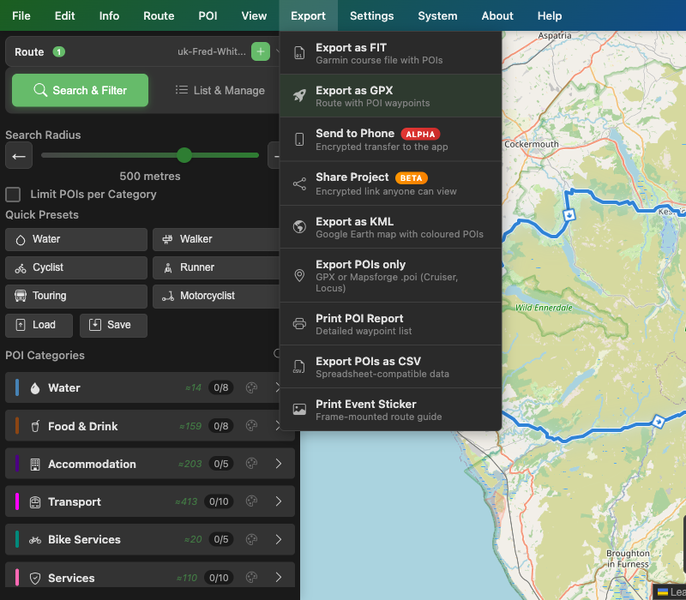
Task: Click the KML globe icon
Action: pyautogui.click(x=299, y=227)
